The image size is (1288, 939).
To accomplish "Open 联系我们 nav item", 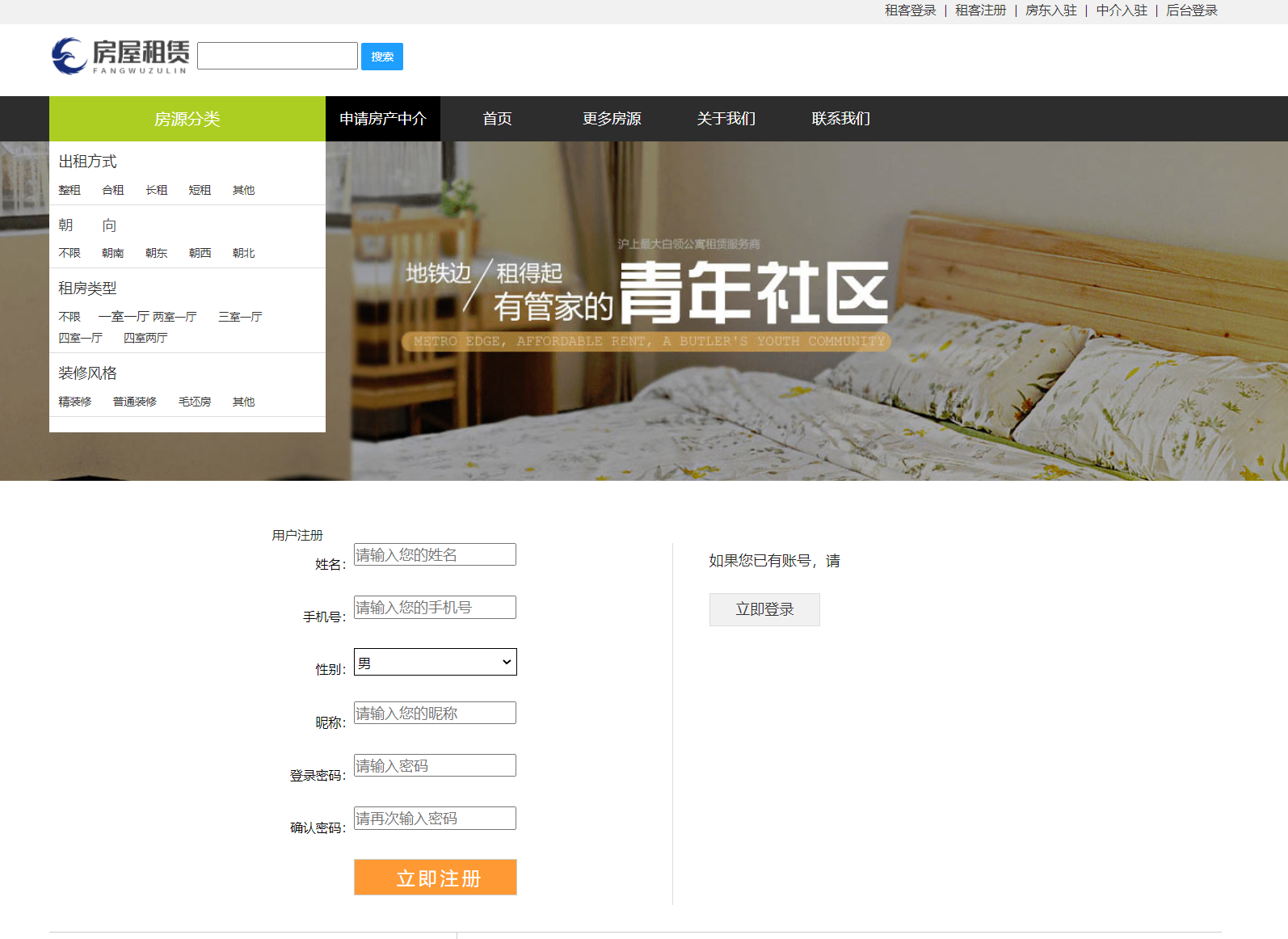I will (x=841, y=119).
